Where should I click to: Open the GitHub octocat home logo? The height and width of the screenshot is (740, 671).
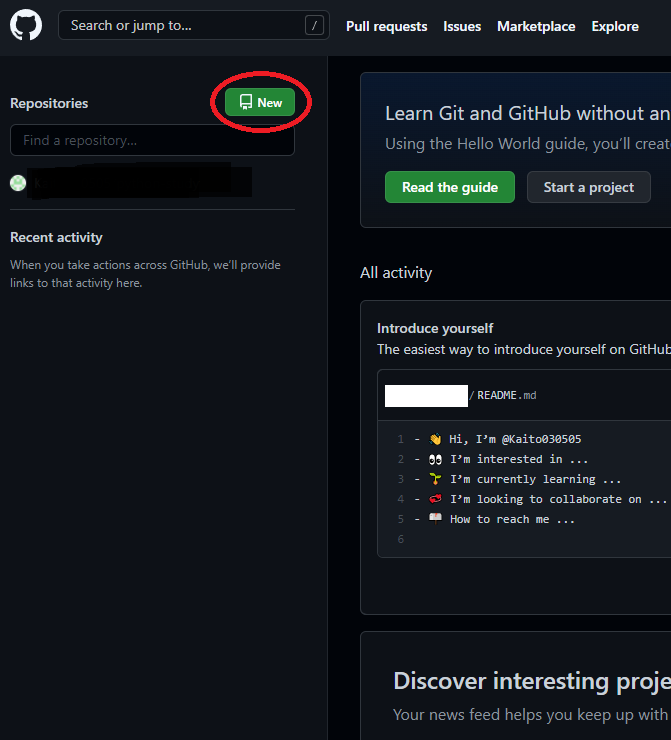click(26, 25)
